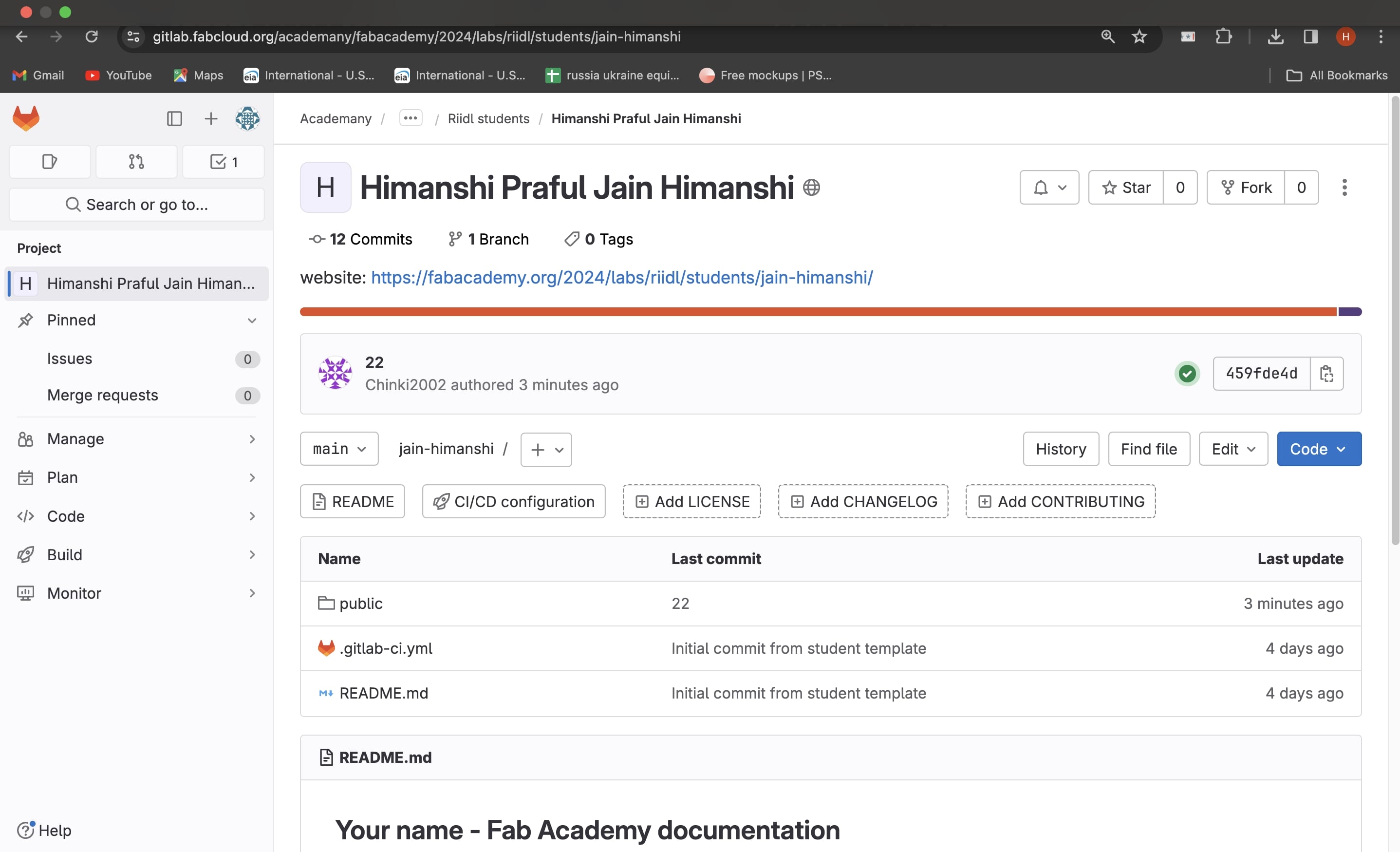Open the create new plus menu in sidebar

coord(211,118)
